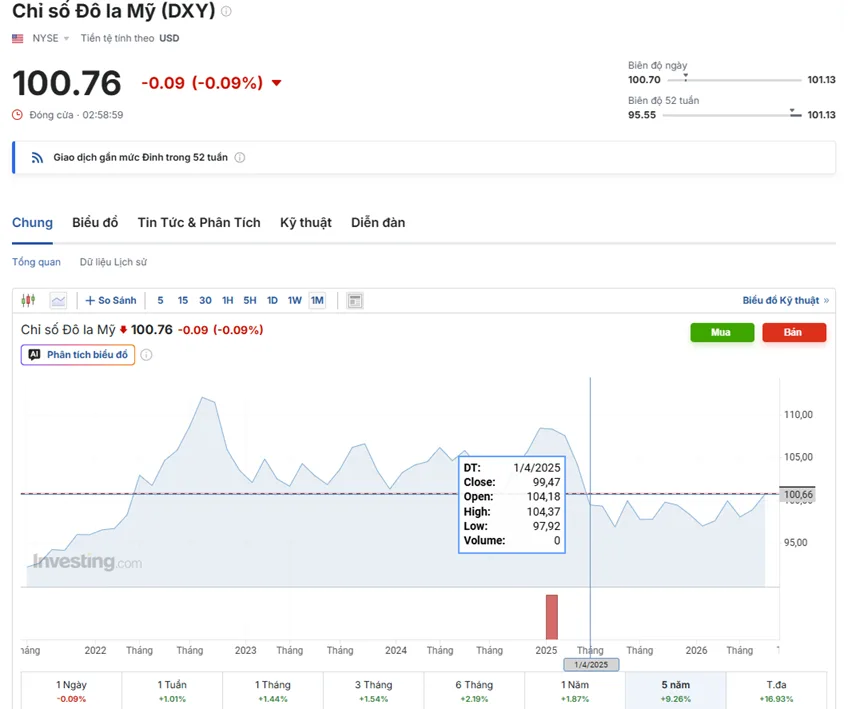Select the 1W interval
The width and height of the screenshot is (848, 709).
tap(294, 300)
